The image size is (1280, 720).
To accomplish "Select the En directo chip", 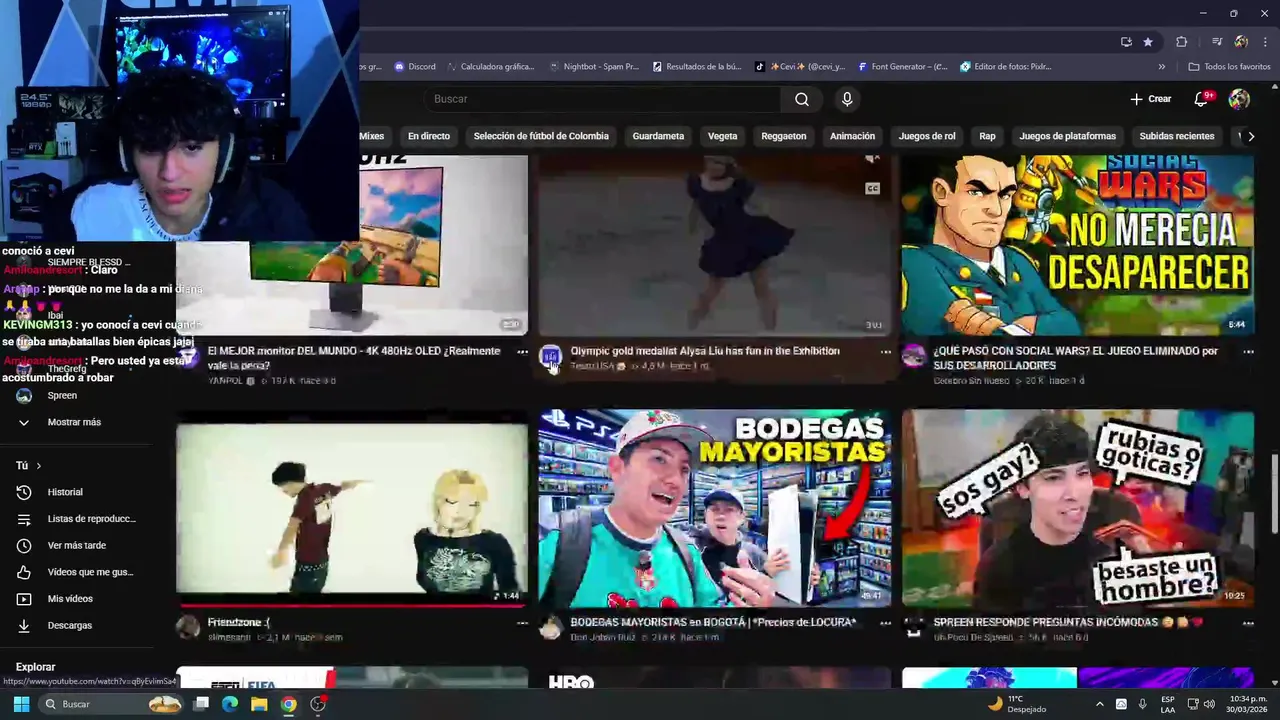I will (x=429, y=136).
